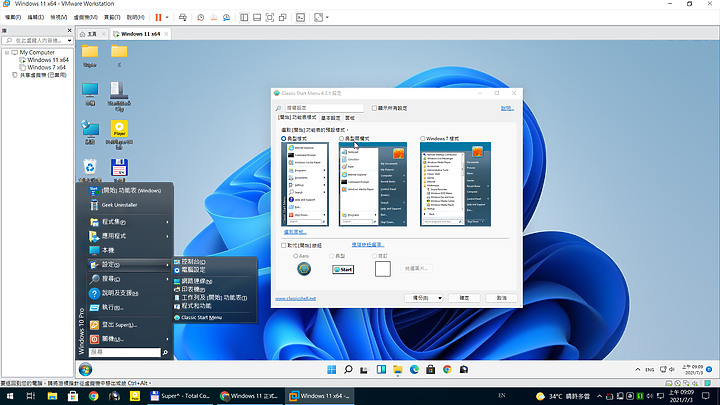
Task: Close the Windows 11 x64 VM tab
Action: [x=166, y=34]
